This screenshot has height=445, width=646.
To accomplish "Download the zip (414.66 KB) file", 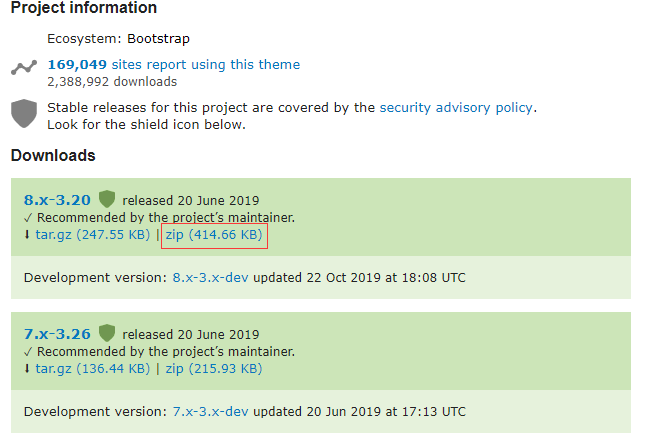I will coord(214,235).
